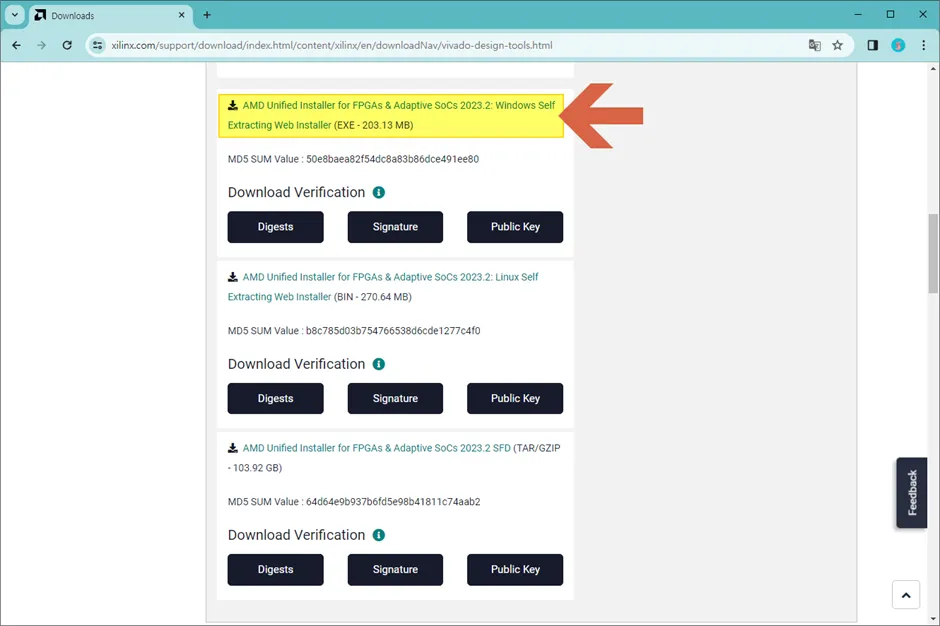Go back to the previous page
This screenshot has width=940, height=626.
click(17, 45)
